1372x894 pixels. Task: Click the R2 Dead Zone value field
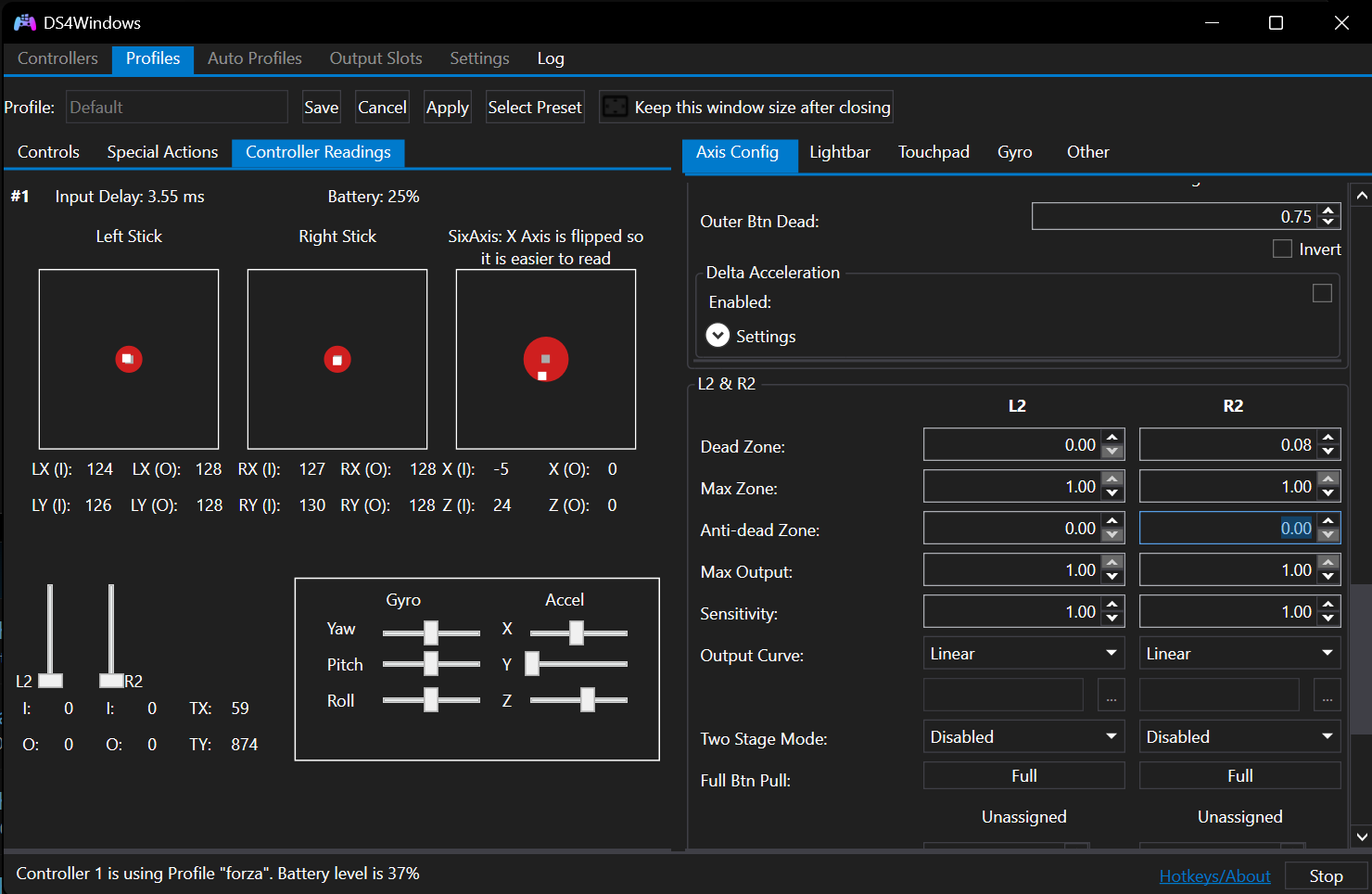[1228, 445]
